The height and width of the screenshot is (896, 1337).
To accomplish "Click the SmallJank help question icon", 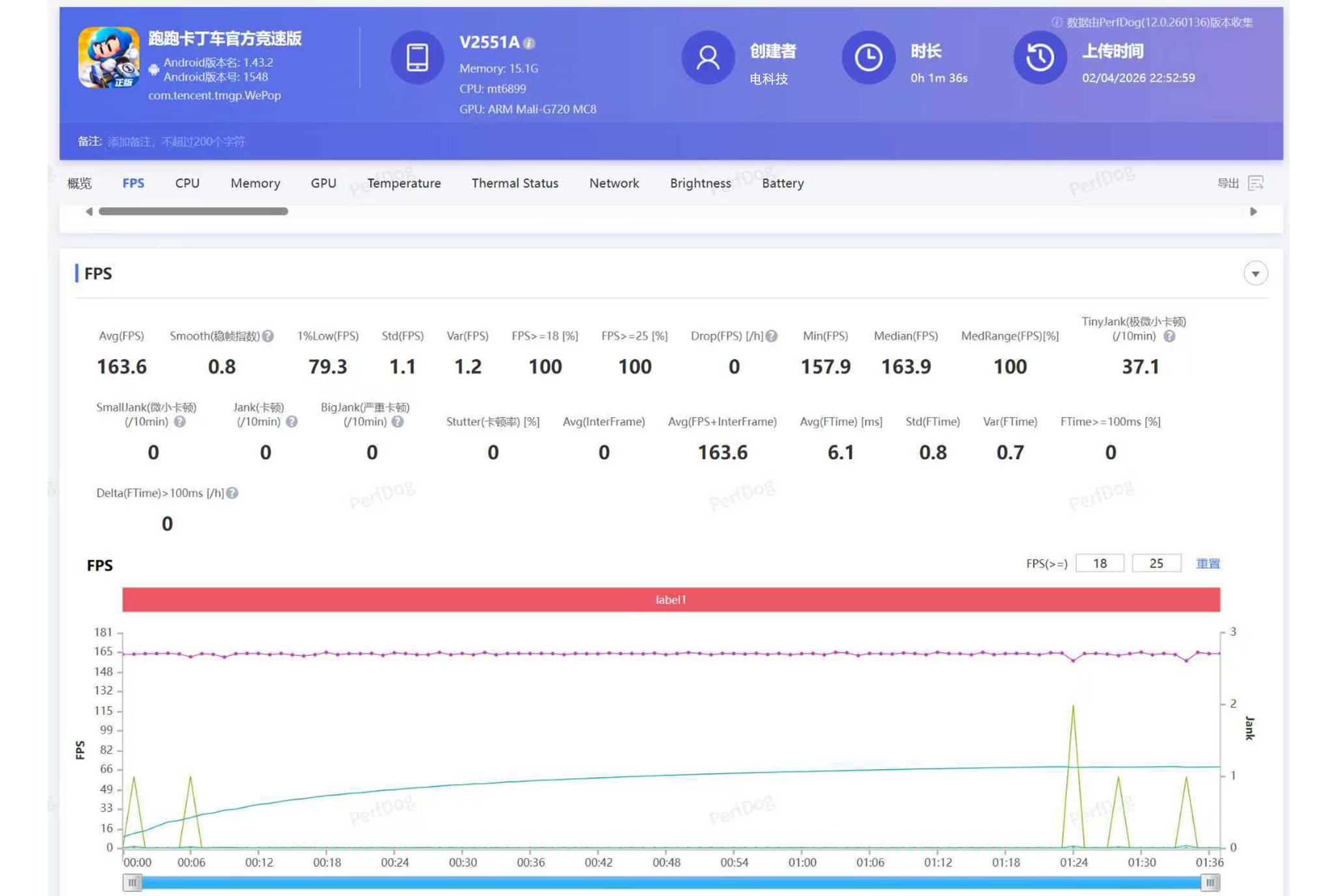I will click(180, 422).
